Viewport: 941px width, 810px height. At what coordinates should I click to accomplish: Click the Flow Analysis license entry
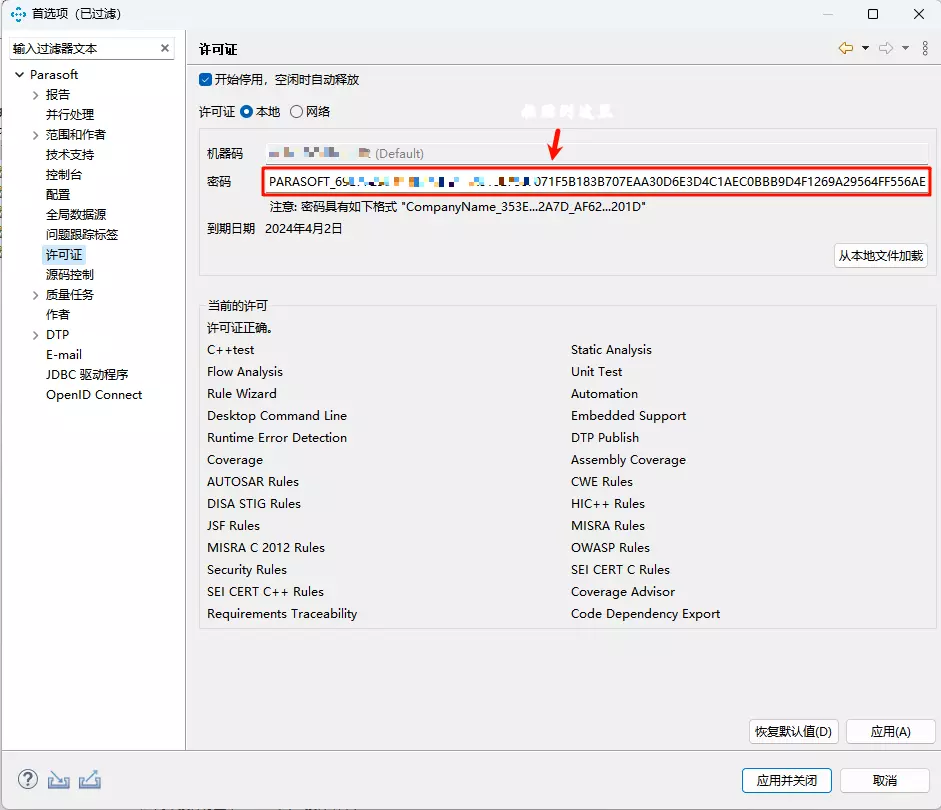245,372
